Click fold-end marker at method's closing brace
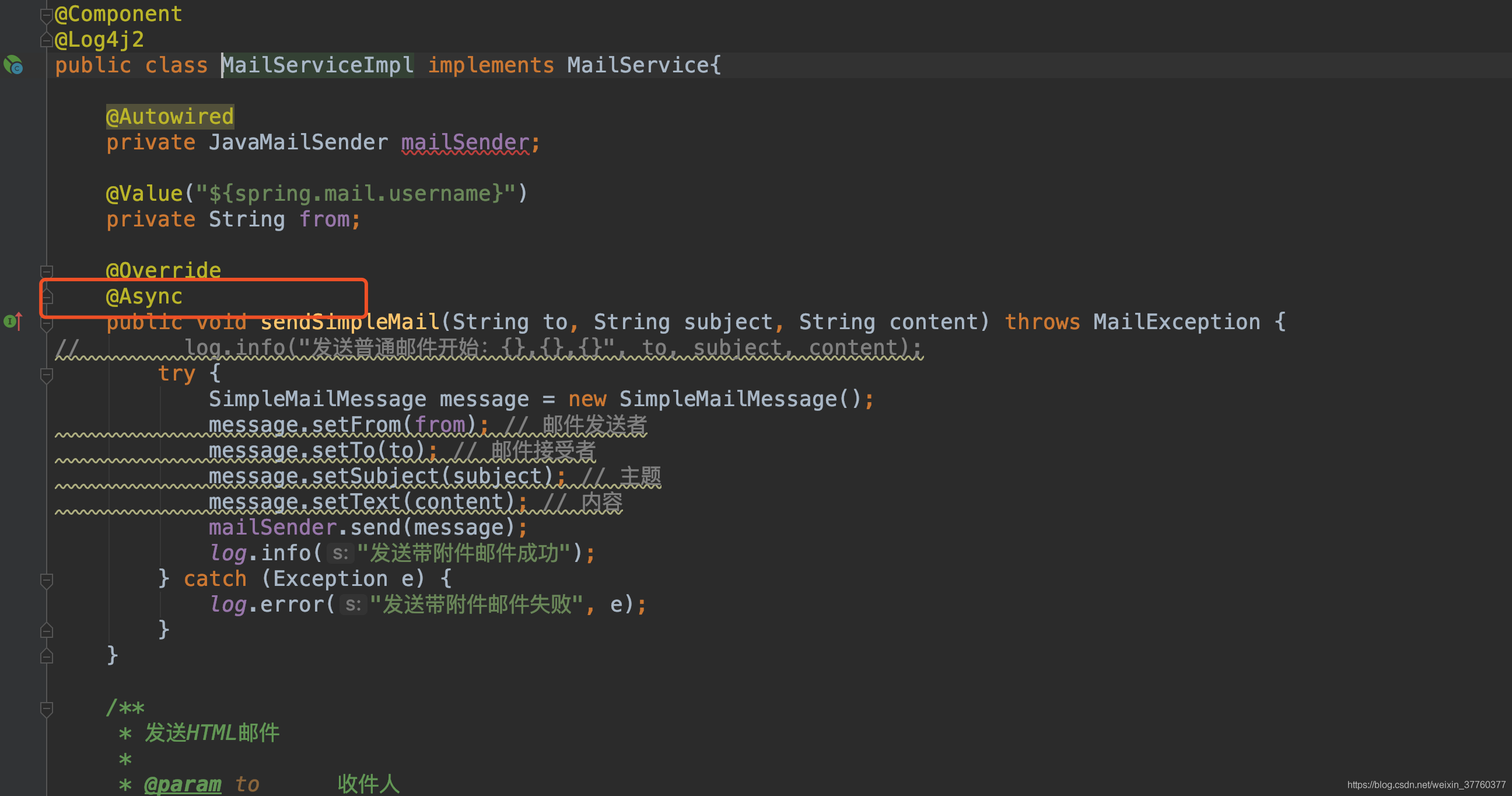Image resolution: width=1512 pixels, height=796 pixels. pyautogui.click(x=46, y=656)
